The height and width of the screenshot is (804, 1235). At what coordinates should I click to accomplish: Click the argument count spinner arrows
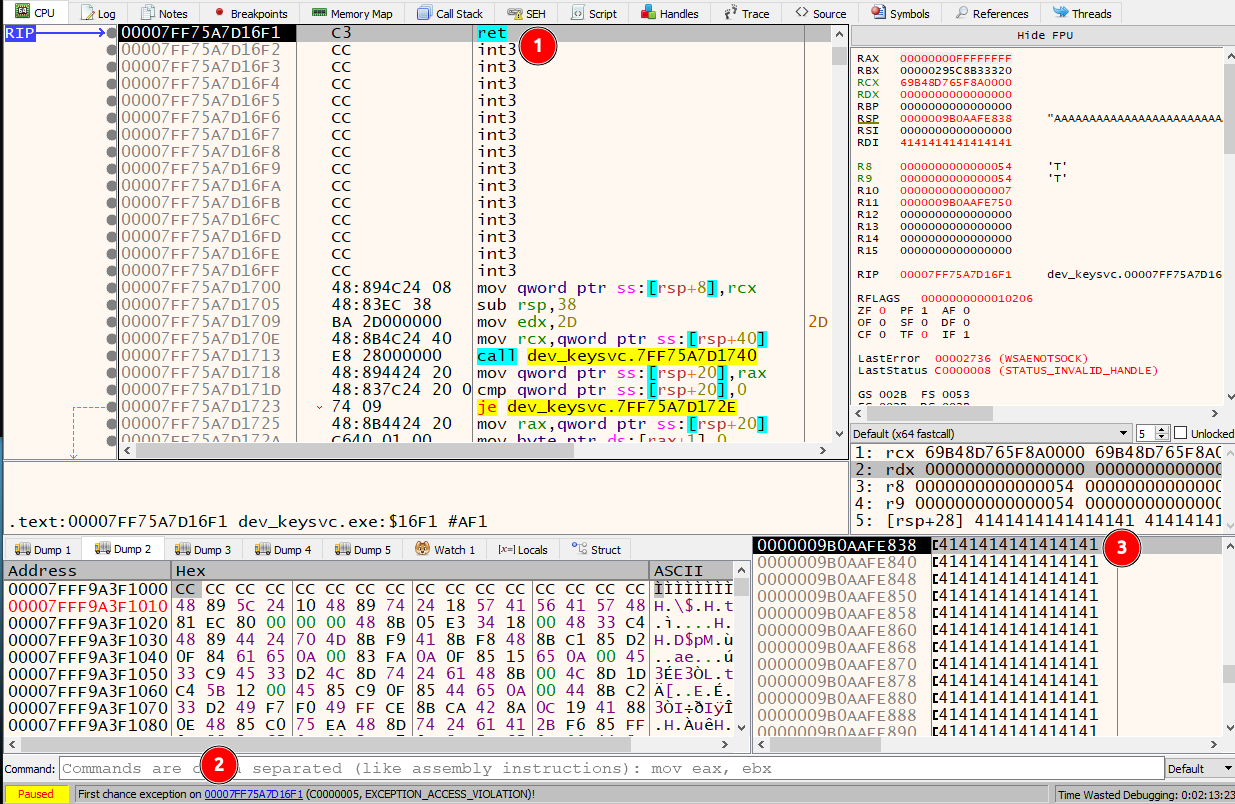(x=1161, y=434)
